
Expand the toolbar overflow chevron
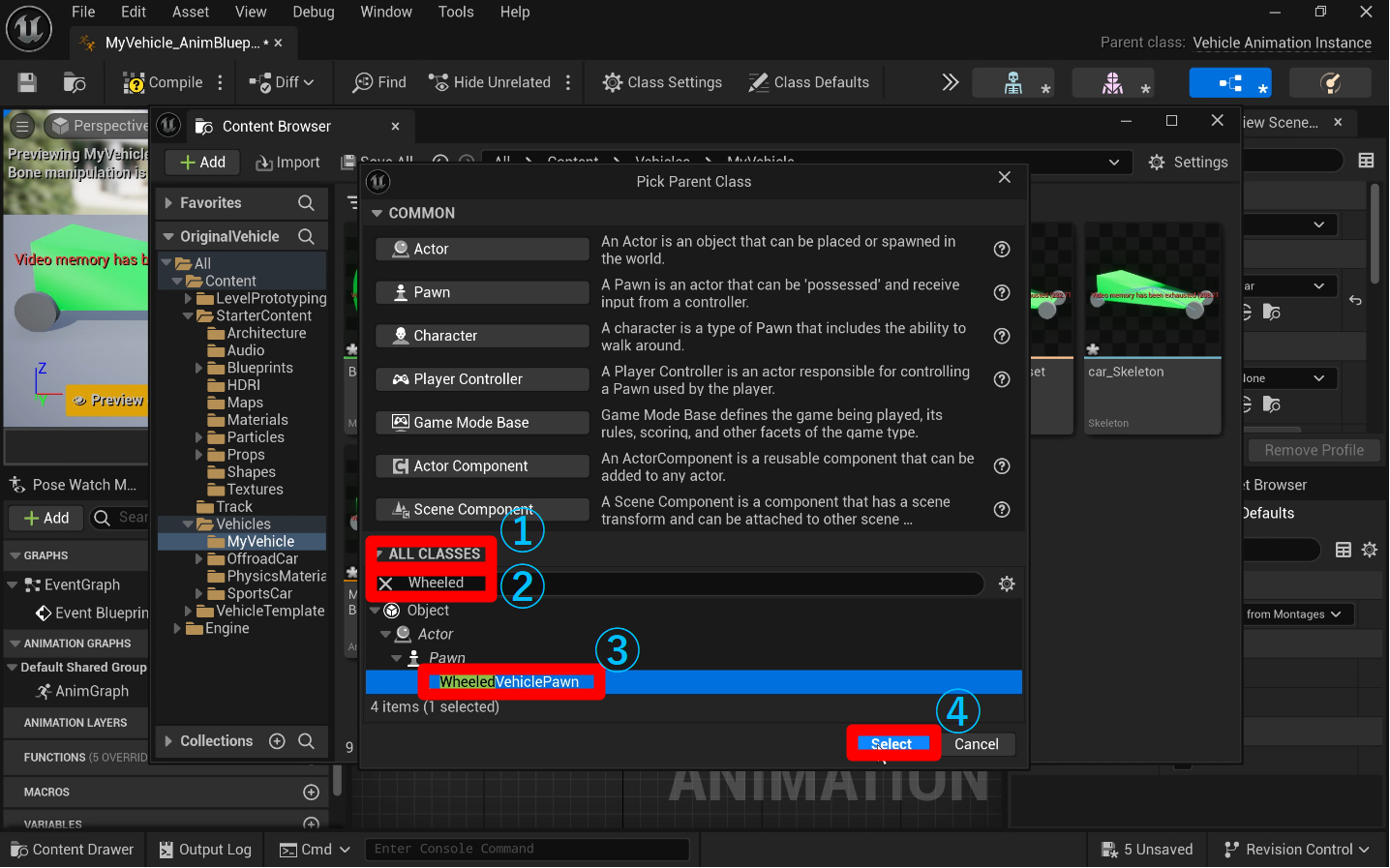pos(951,83)
